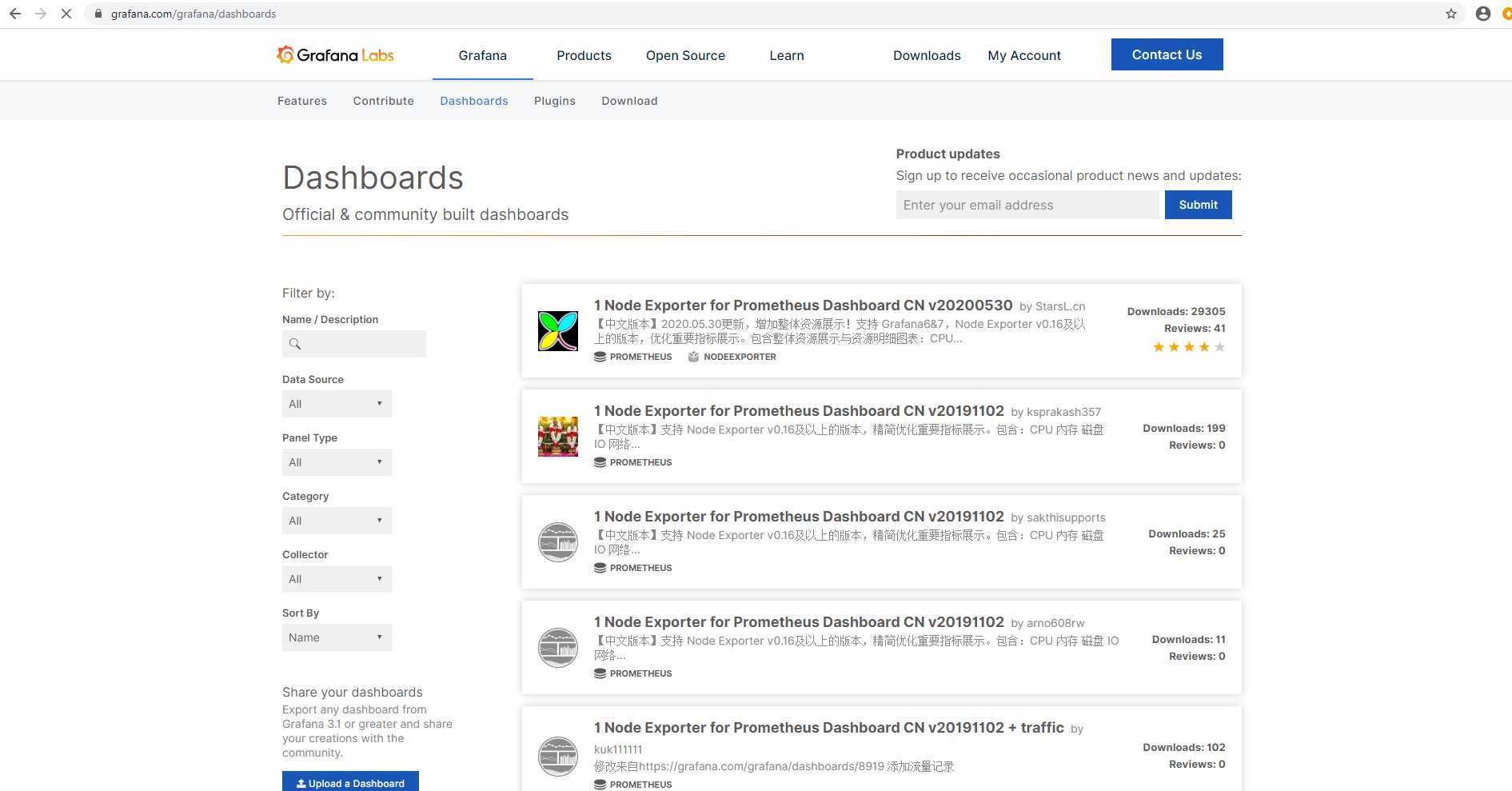The width and height of the screenshot is (1512, 791).
Task: Click Prometheus icon in sakthisupports card
Action: point(600,568)
